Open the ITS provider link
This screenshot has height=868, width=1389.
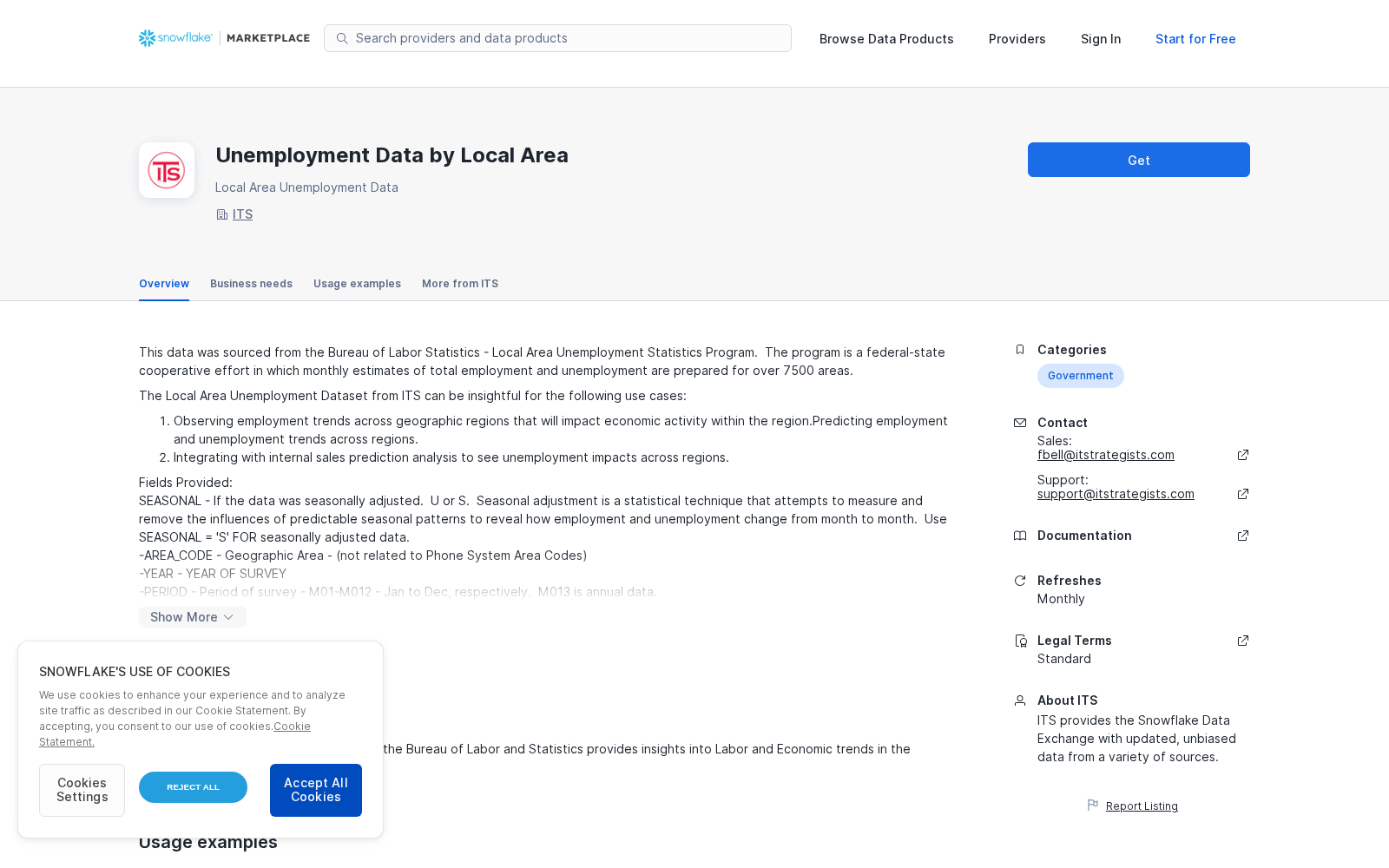coord(242,214)
